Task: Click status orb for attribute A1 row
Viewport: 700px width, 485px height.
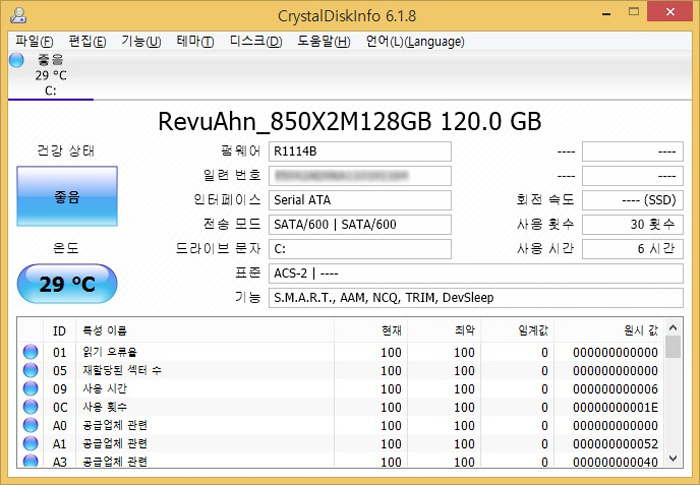Action: 30,443
